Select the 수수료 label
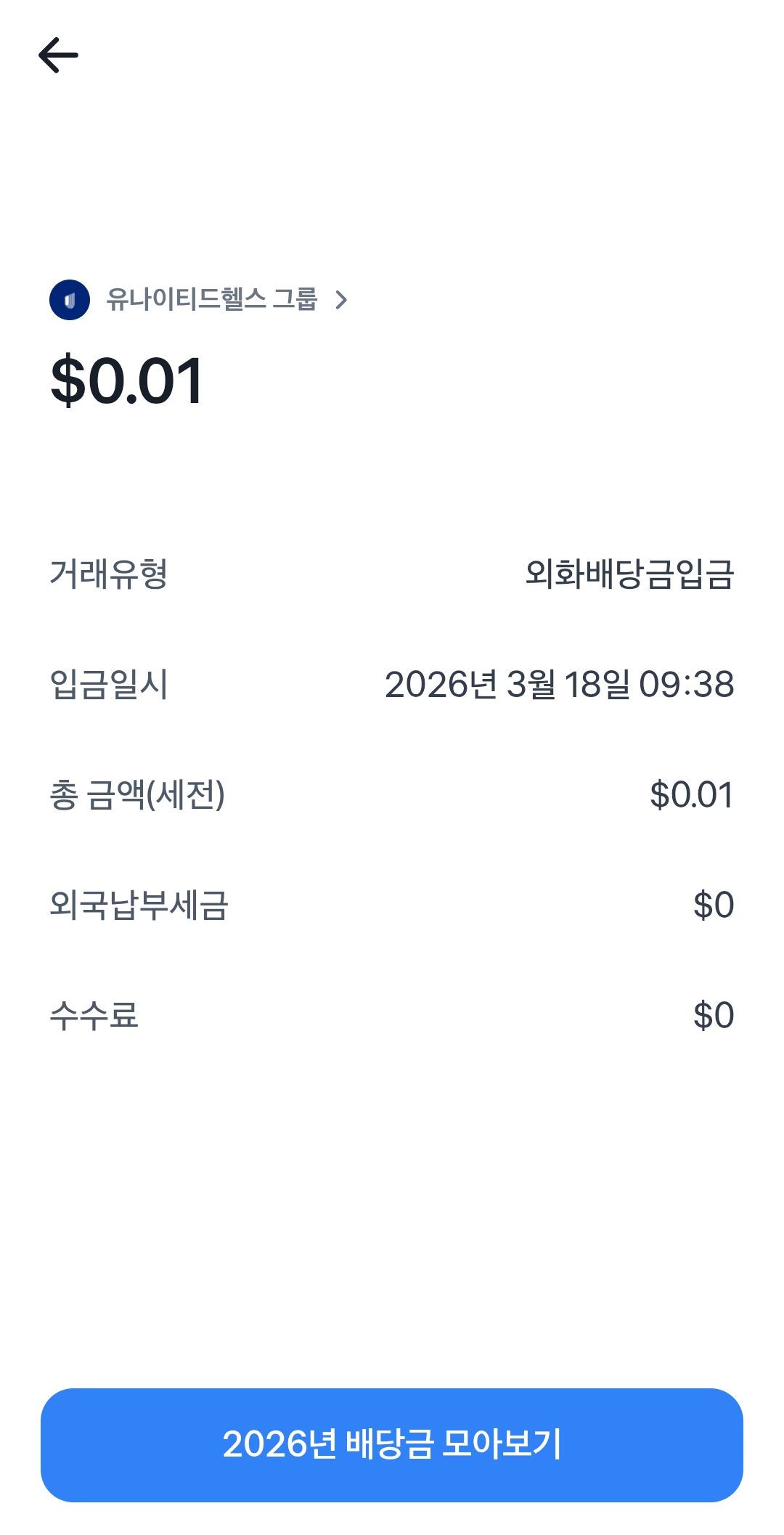The height and width of the screenshot is (1535, 784). (x=94, y=1015)
